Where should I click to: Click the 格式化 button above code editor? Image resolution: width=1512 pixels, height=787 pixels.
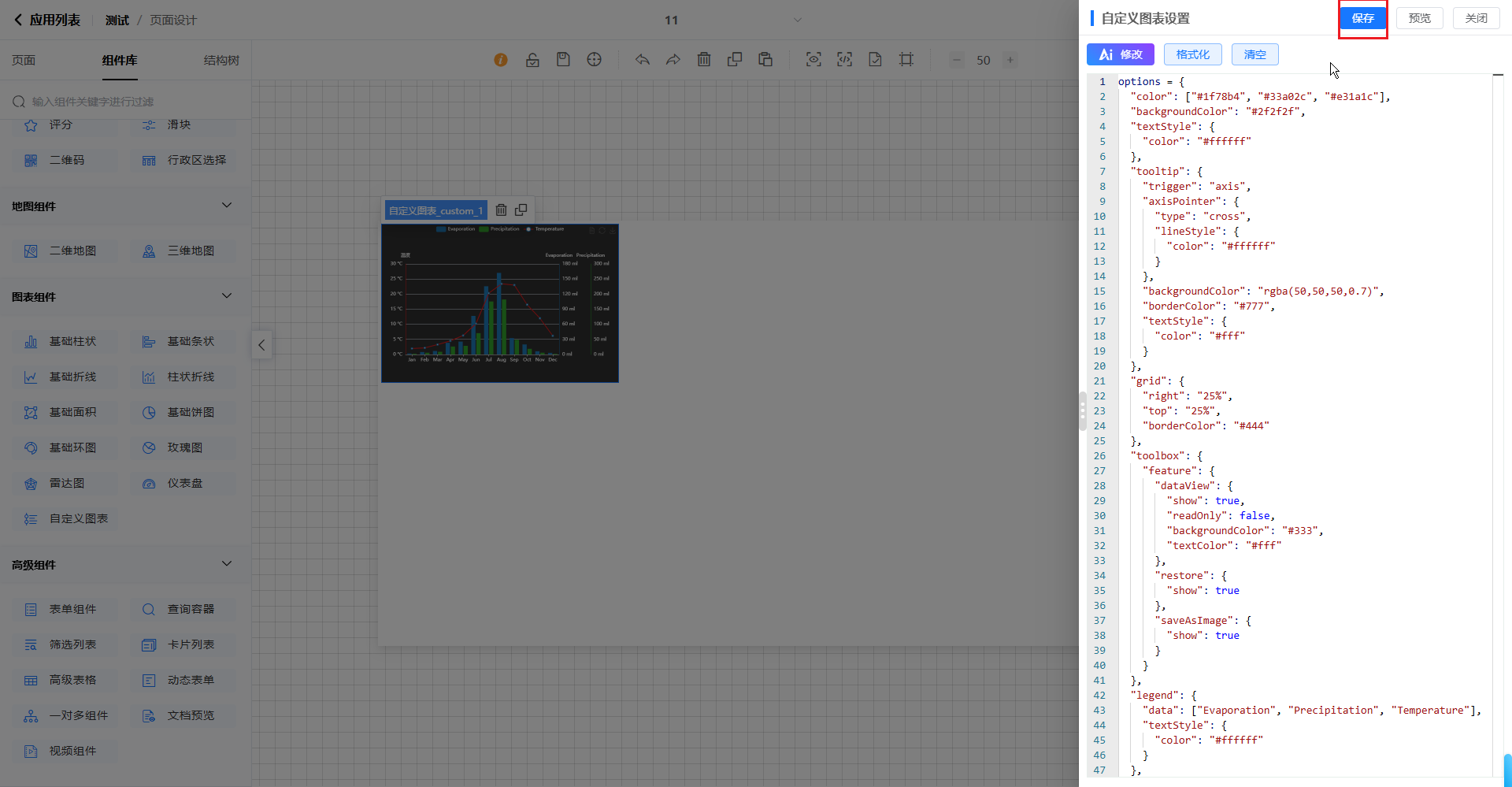1192,54
